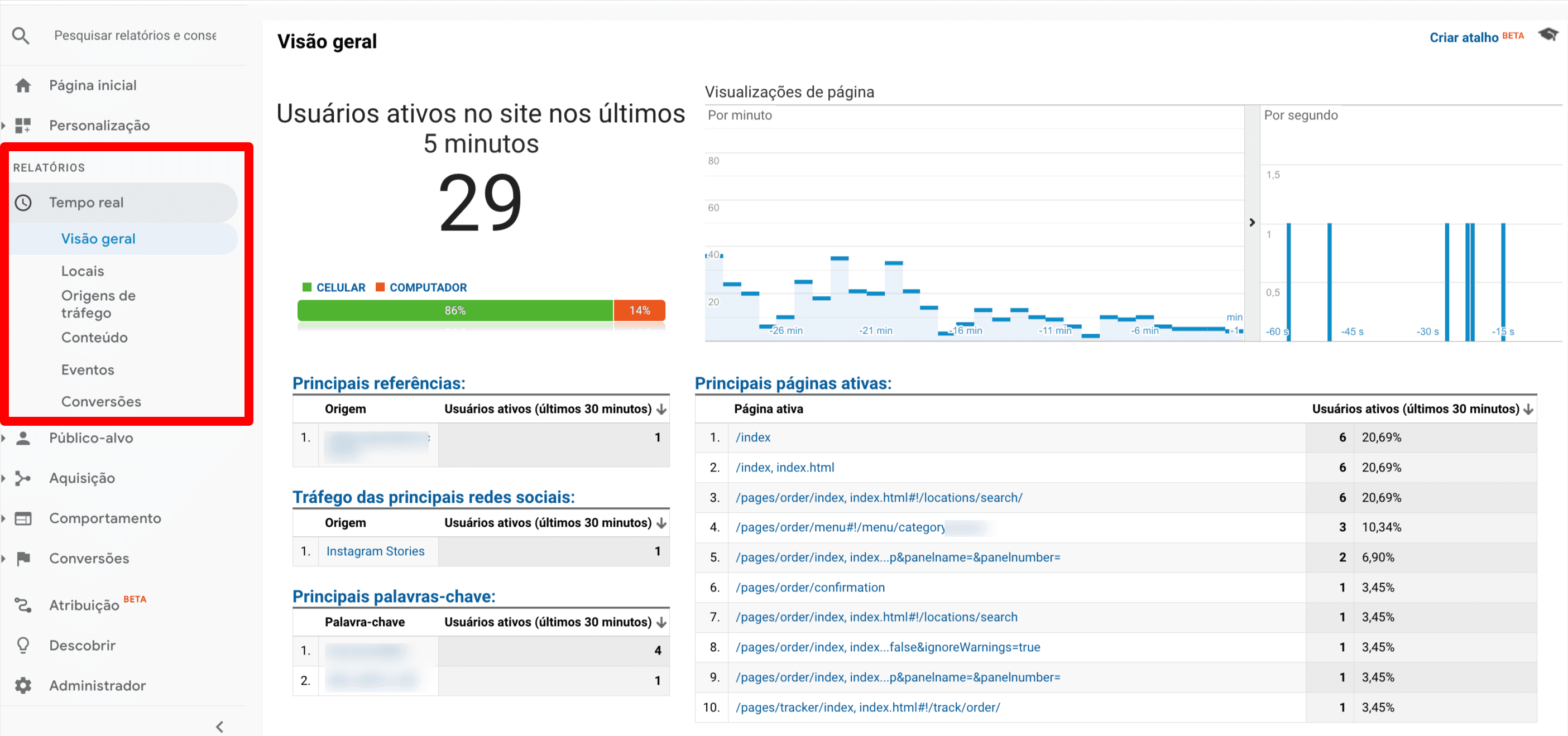Image resolution: width=1568 pixels, height=736 pixels.
Task: Click the Pesquisar relatórios search field
Action: pos(135,36)
